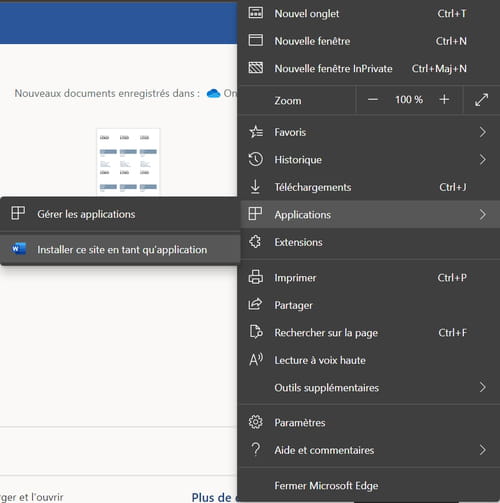Open the document template thumbnail
The height and width of the screenshot is (503, 500).
[128, 161]
